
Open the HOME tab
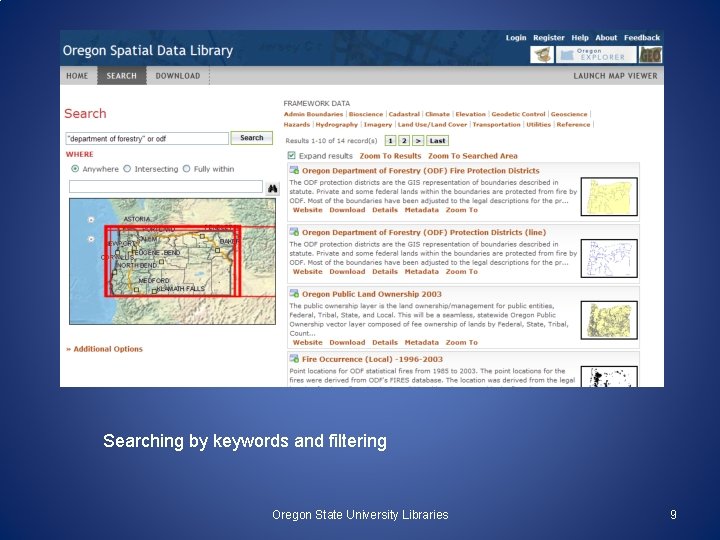point(77,76)
